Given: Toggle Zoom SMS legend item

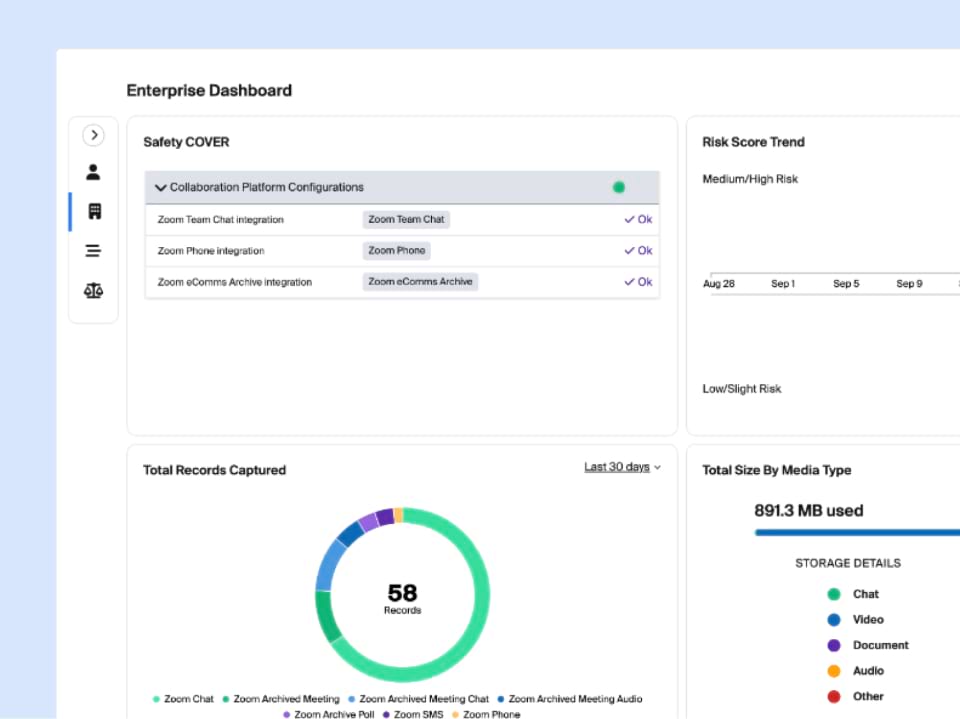Looking at the screenshot, I should pos(412,714).
